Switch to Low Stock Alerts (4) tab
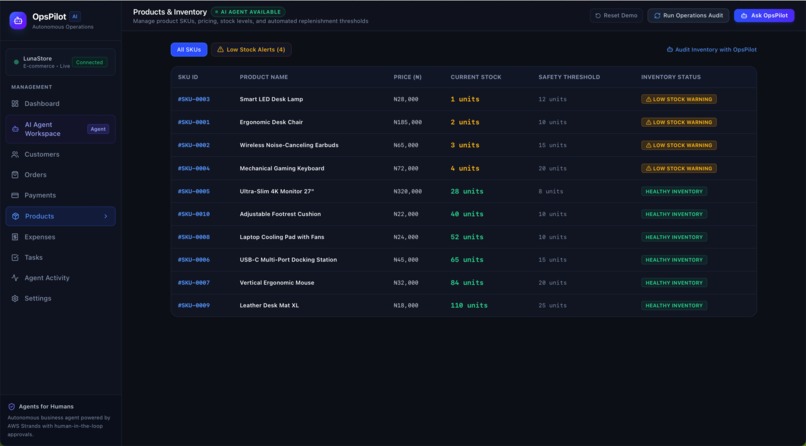 tap(251, 50)
